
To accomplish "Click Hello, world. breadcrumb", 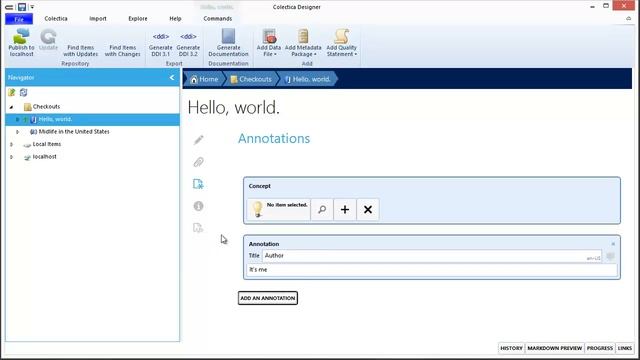I will tap(308, 79).
